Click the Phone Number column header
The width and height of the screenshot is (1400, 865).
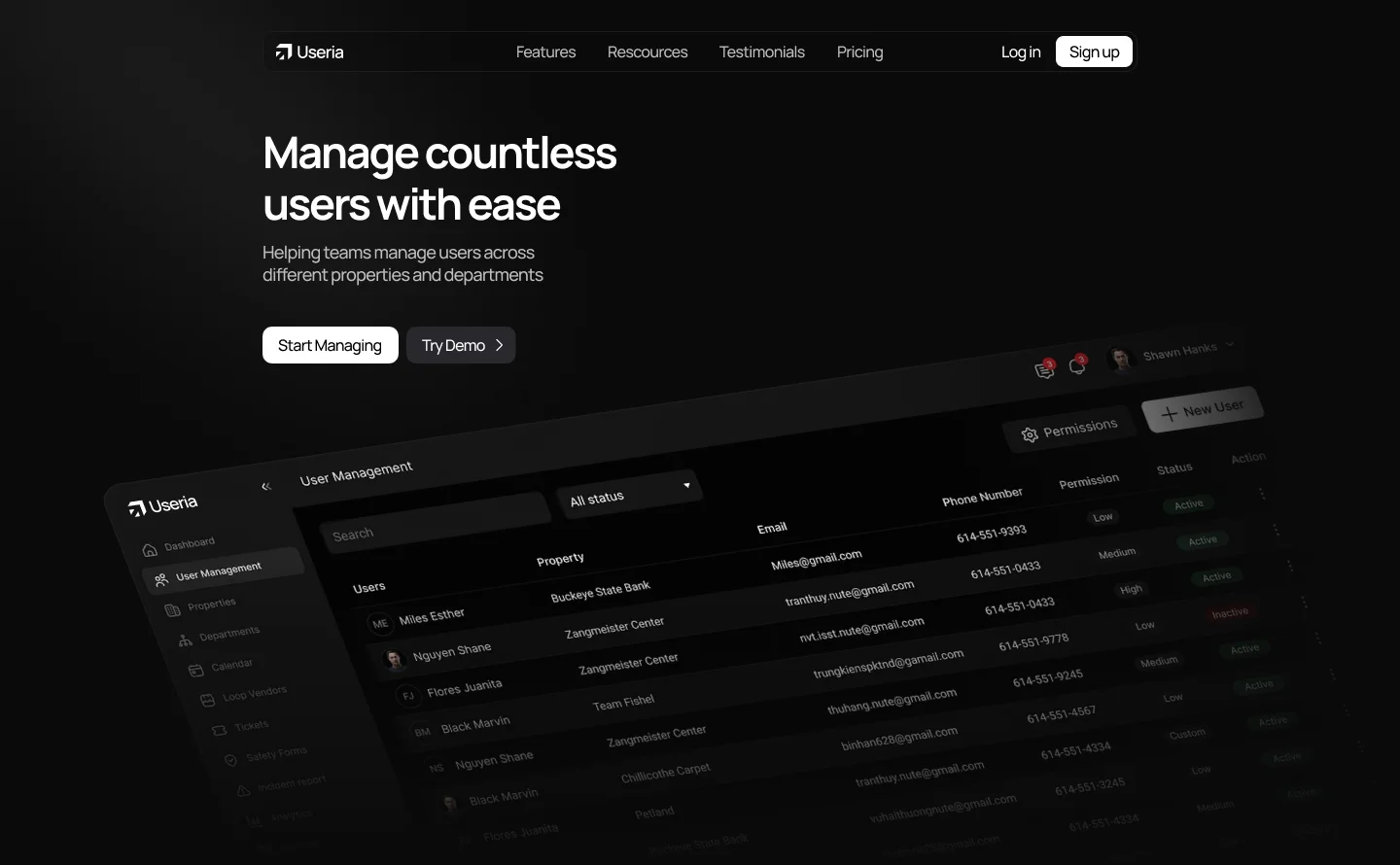[982, 497]
